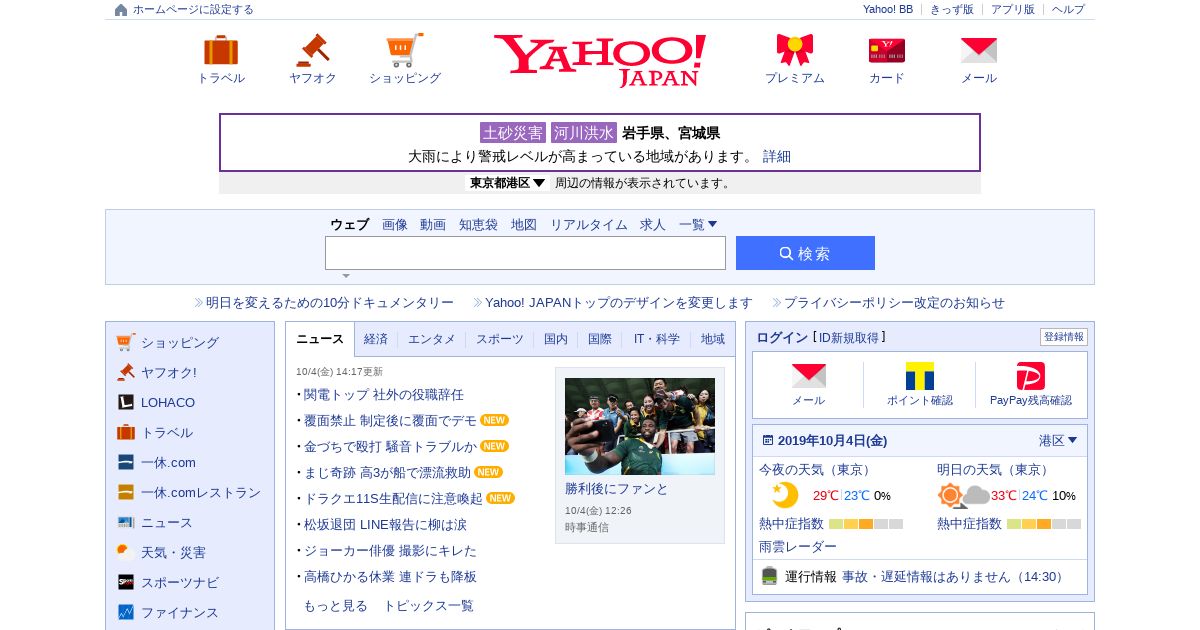The height and width of the screenshot is (630, 1200).
Task: Click the T-point ポイント確認 icon
Action: [x=920, y=376]
